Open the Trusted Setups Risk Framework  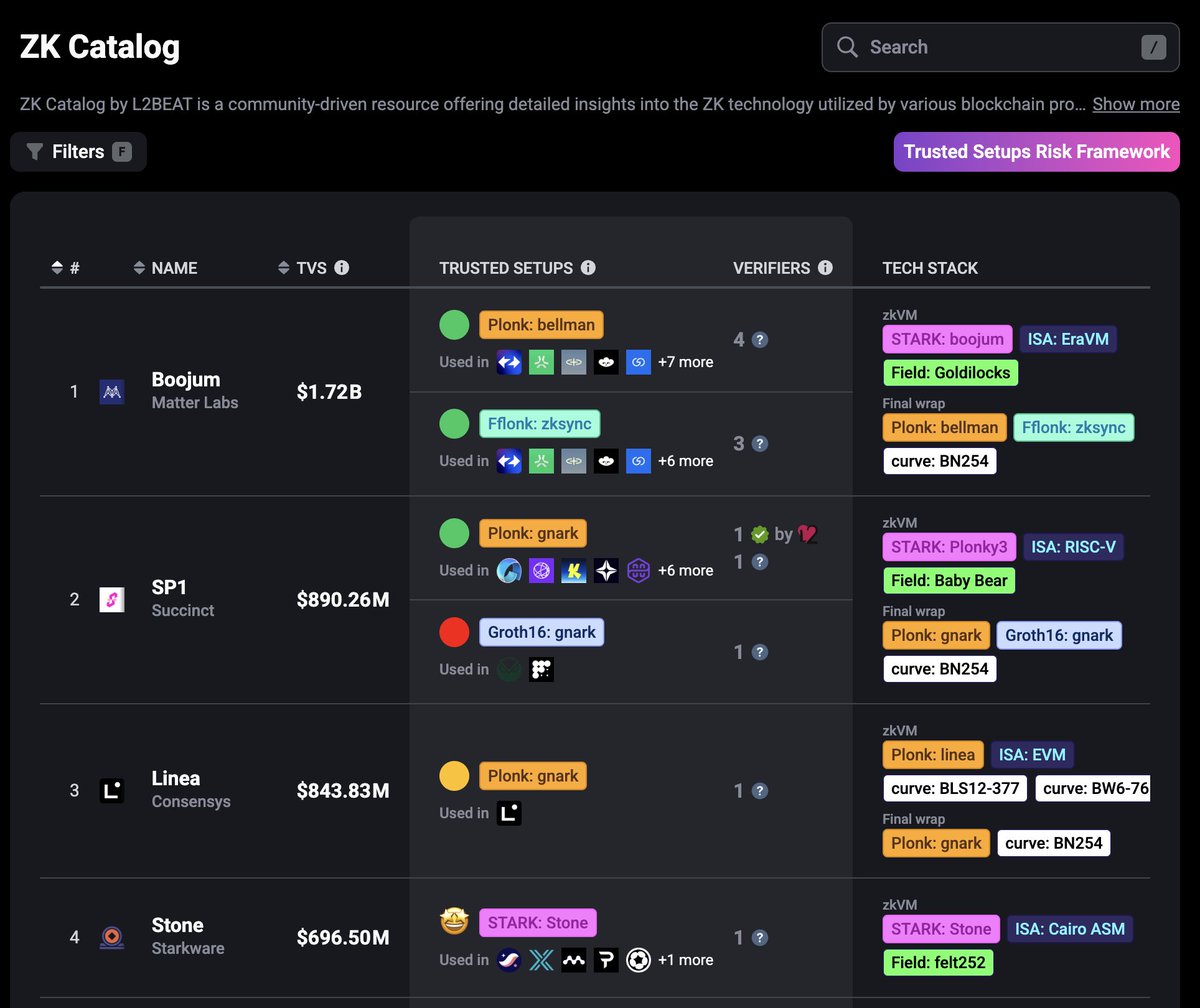pyautogui.click(x=1037, y=152)
